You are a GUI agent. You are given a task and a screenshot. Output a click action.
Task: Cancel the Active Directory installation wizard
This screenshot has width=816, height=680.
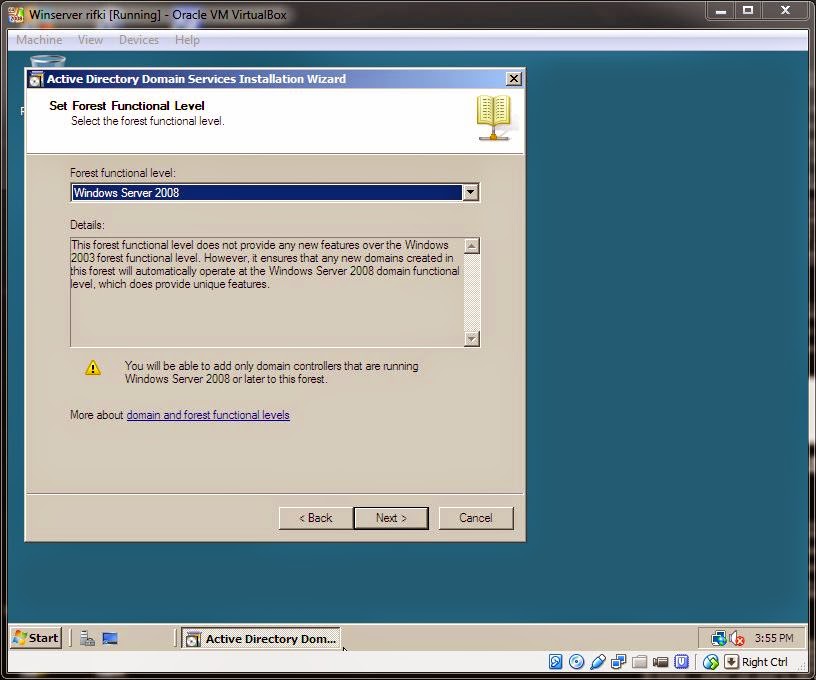click(476, 518)
